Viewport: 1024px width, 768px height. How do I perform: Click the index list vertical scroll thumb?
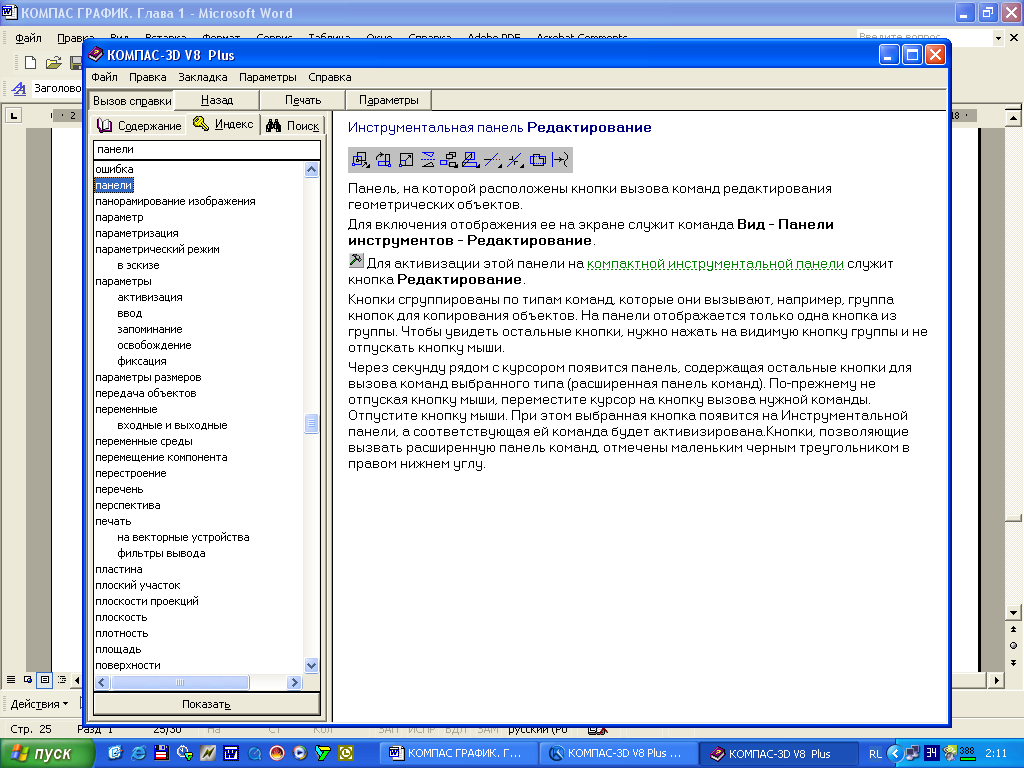(x=312, y=424)
